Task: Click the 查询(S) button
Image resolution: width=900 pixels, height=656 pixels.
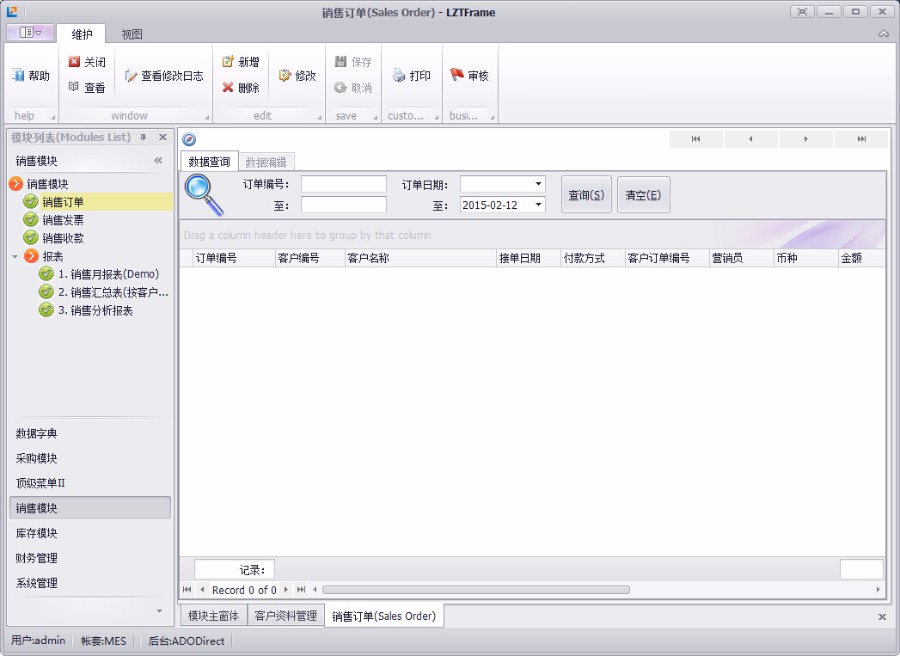Action: [x=586, y=195]
